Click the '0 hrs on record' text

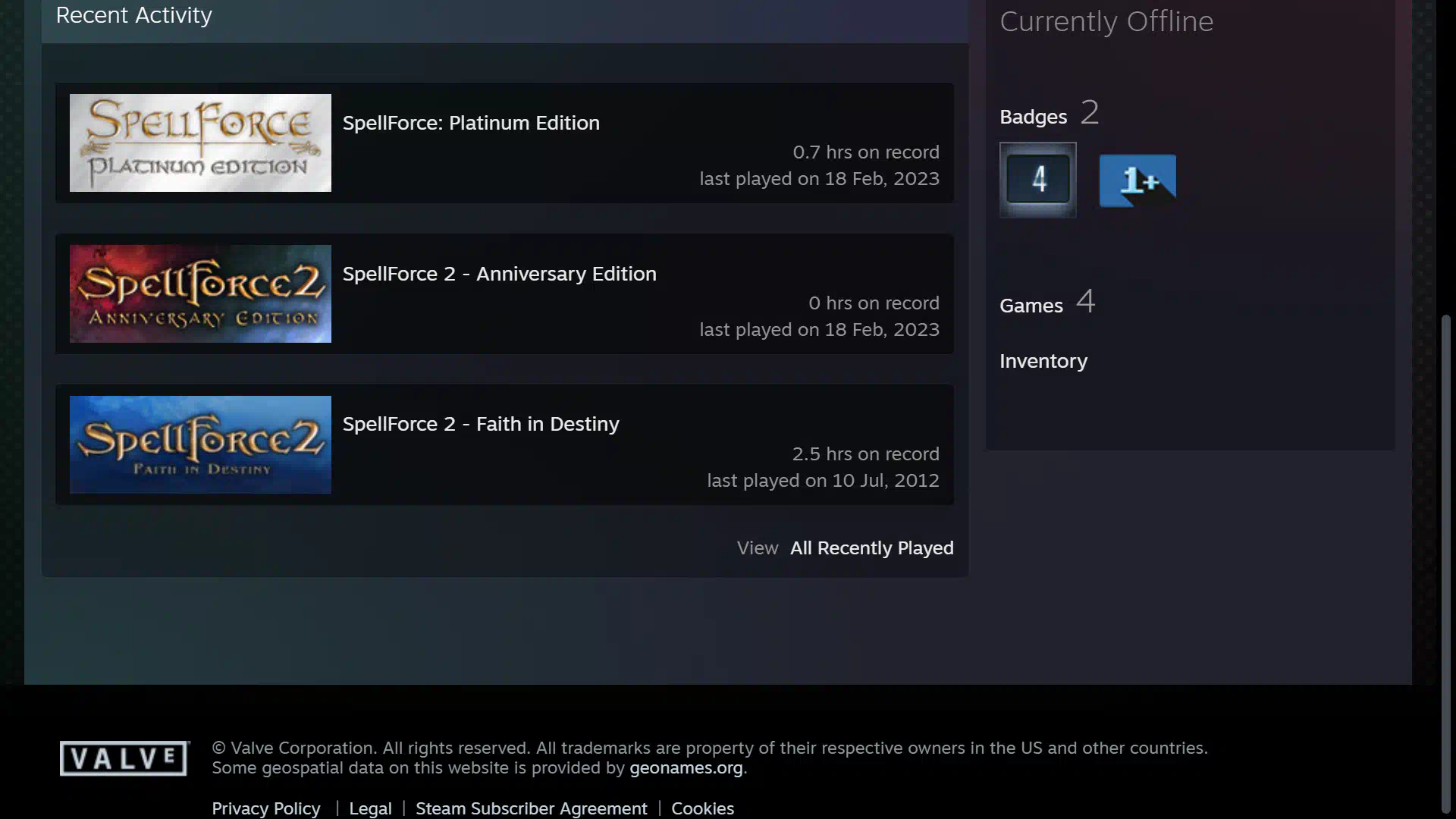tap(874, 303)
